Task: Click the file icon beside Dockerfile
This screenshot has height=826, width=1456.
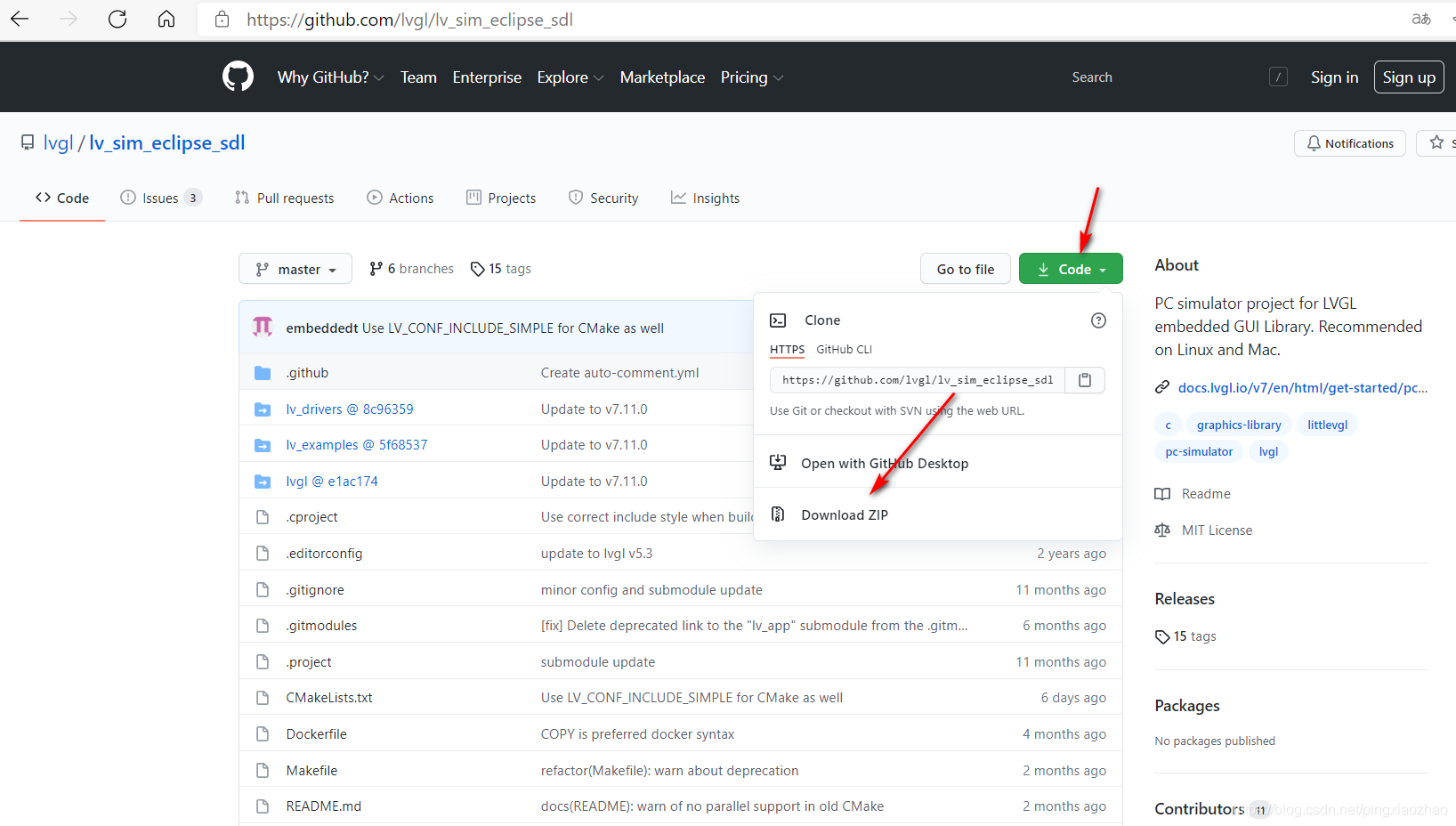Action: click(x=263, y=734)
